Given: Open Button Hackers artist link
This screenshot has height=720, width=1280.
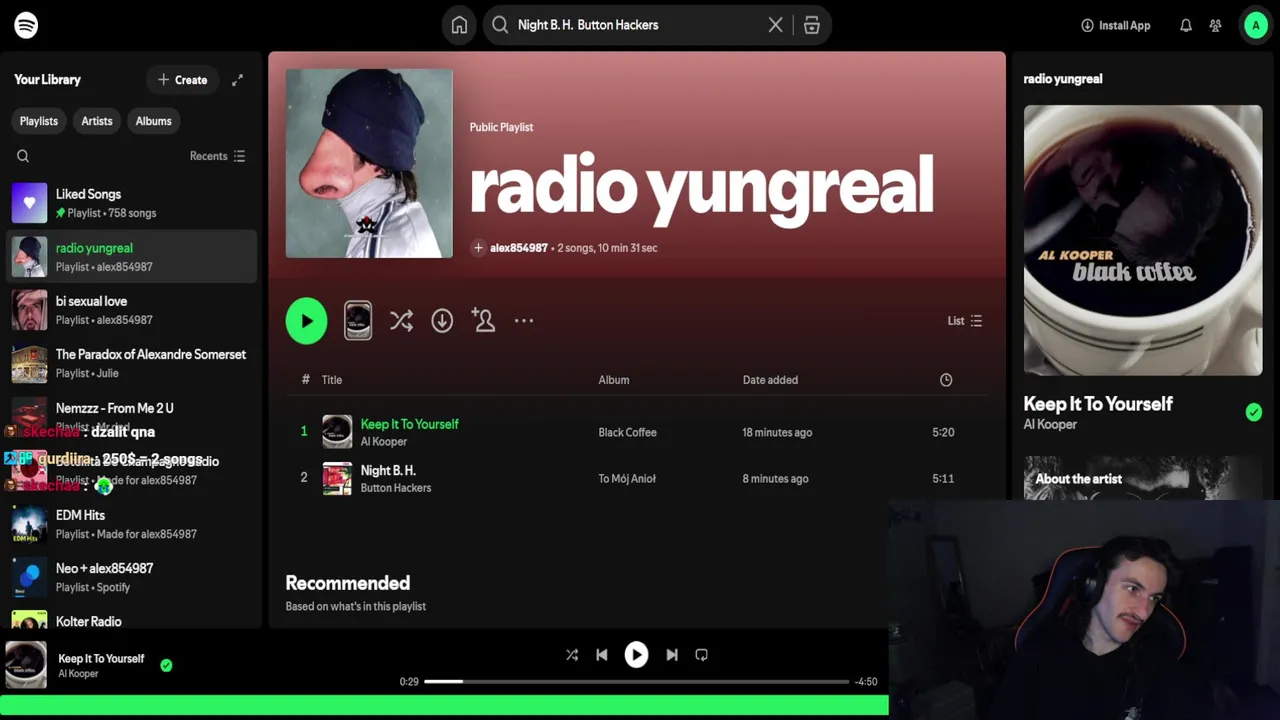Looking at the screenshot, I should coord(396,488).
